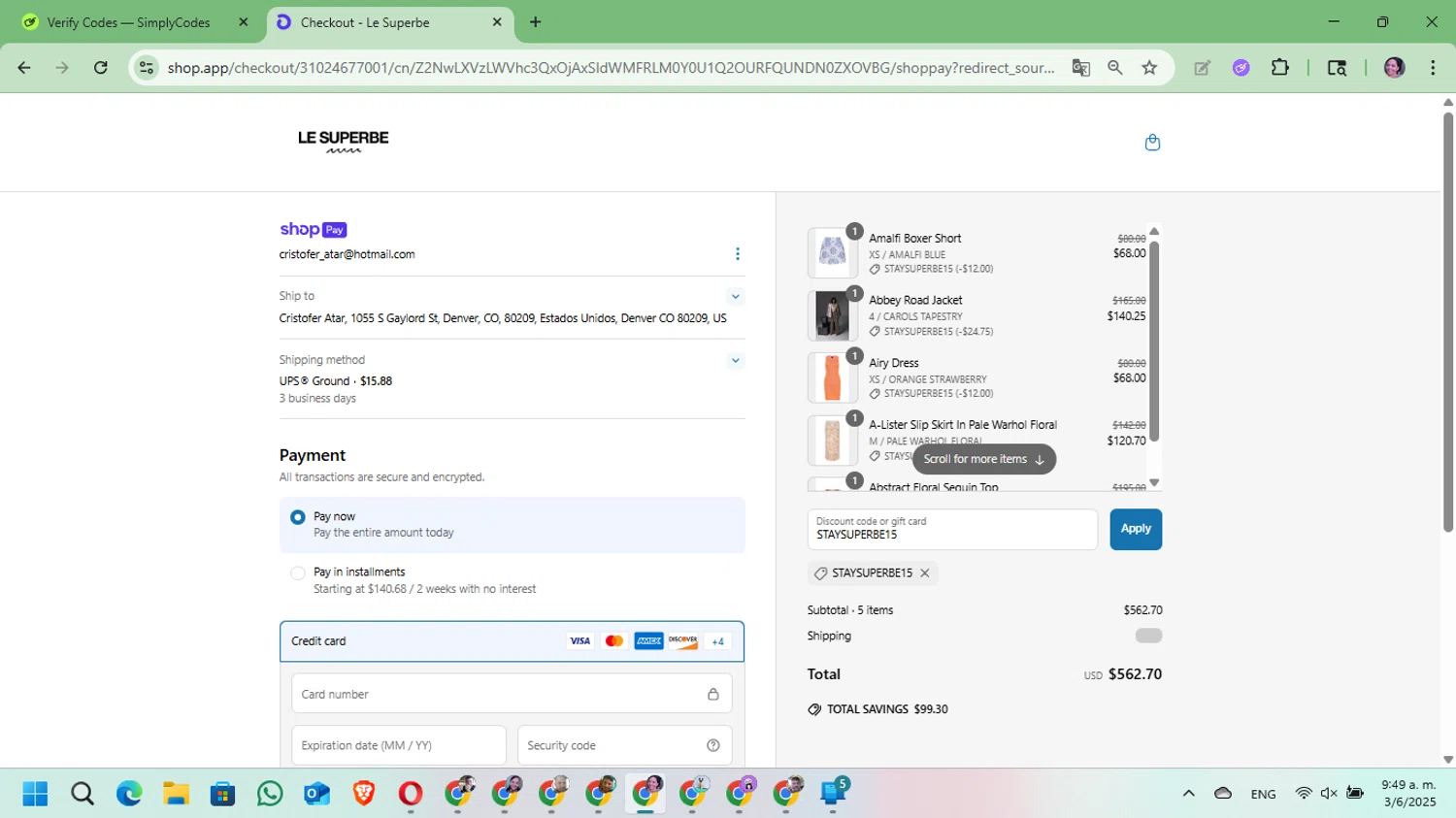The image size is (1456, 818).
Task: Open the shopping bag cart icon
Action: [x=1152, y=143]
